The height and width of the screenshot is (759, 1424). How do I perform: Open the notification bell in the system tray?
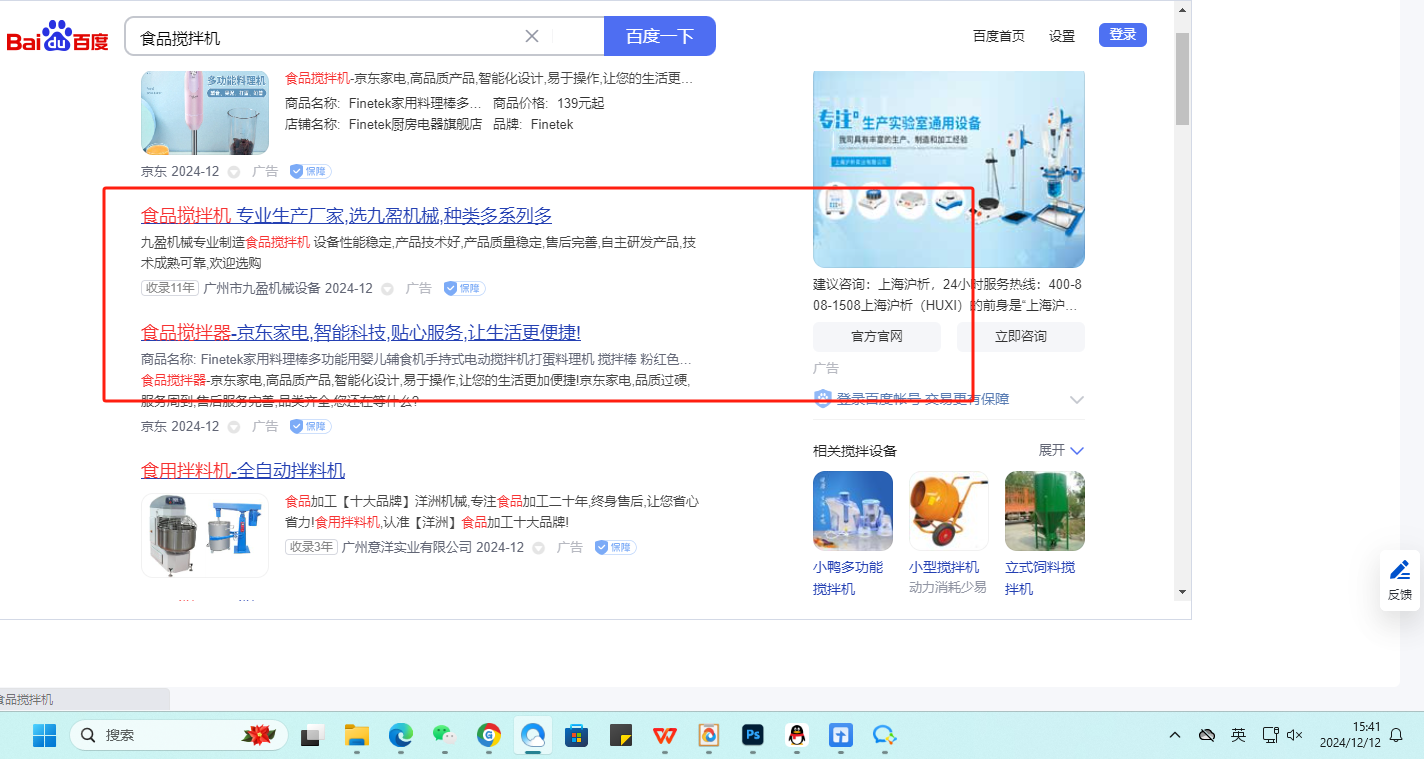(x=1396, y=735)
